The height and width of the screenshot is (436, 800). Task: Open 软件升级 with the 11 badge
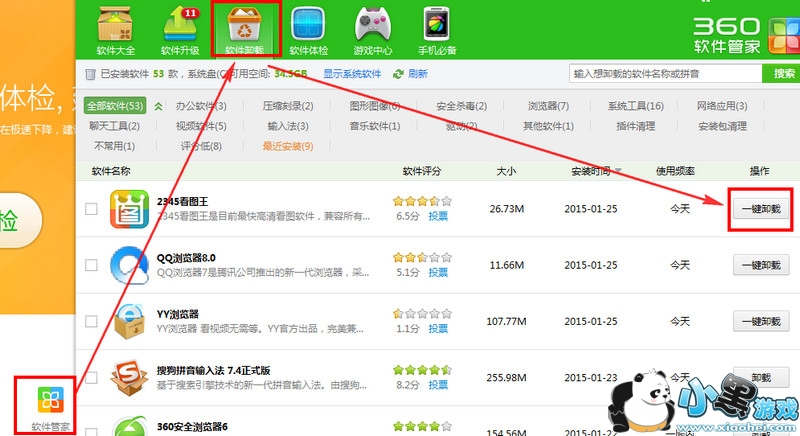pyautogui.click(x=181, y=31)
